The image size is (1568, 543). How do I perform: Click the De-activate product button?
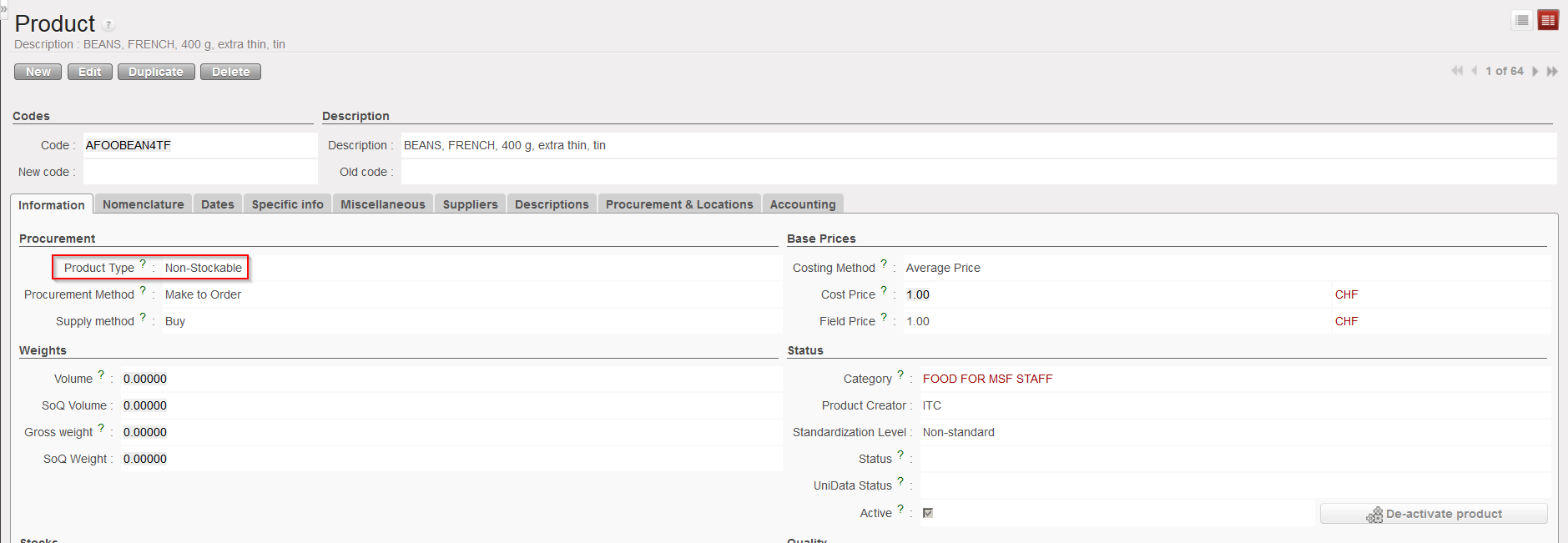1434,514
